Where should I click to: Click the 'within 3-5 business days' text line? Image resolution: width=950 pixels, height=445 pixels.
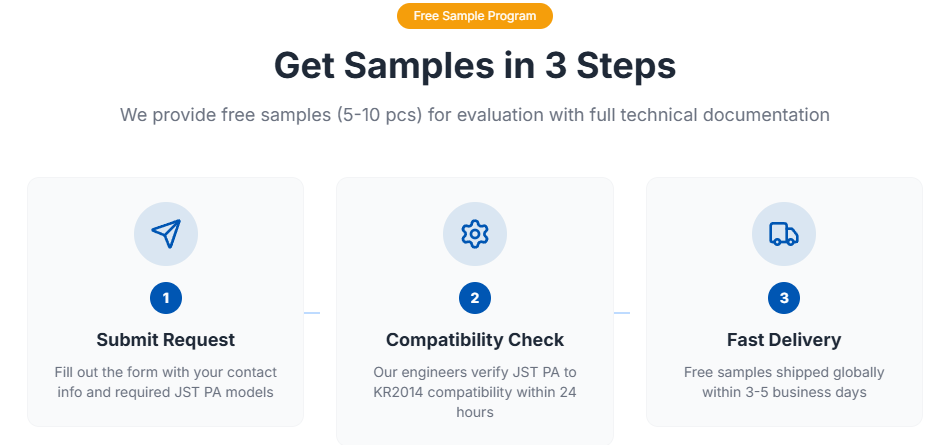784,392
